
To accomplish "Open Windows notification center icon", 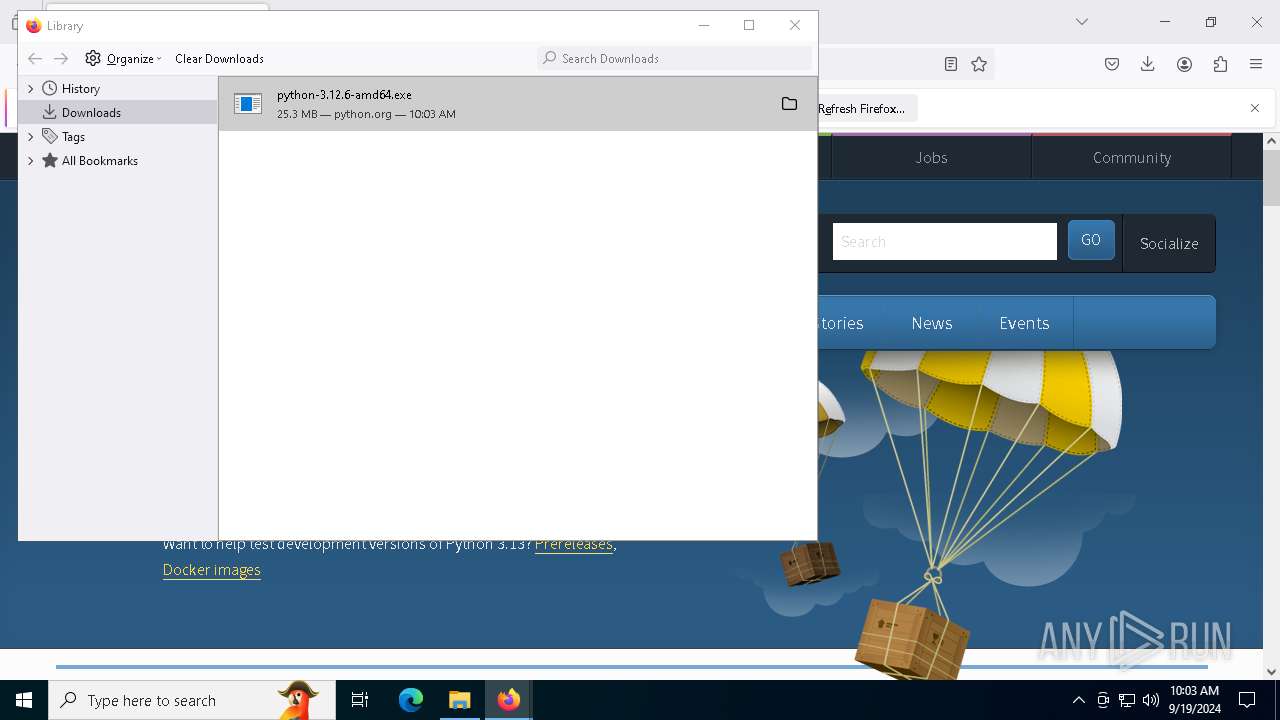I will click(x=1247, y=700).
